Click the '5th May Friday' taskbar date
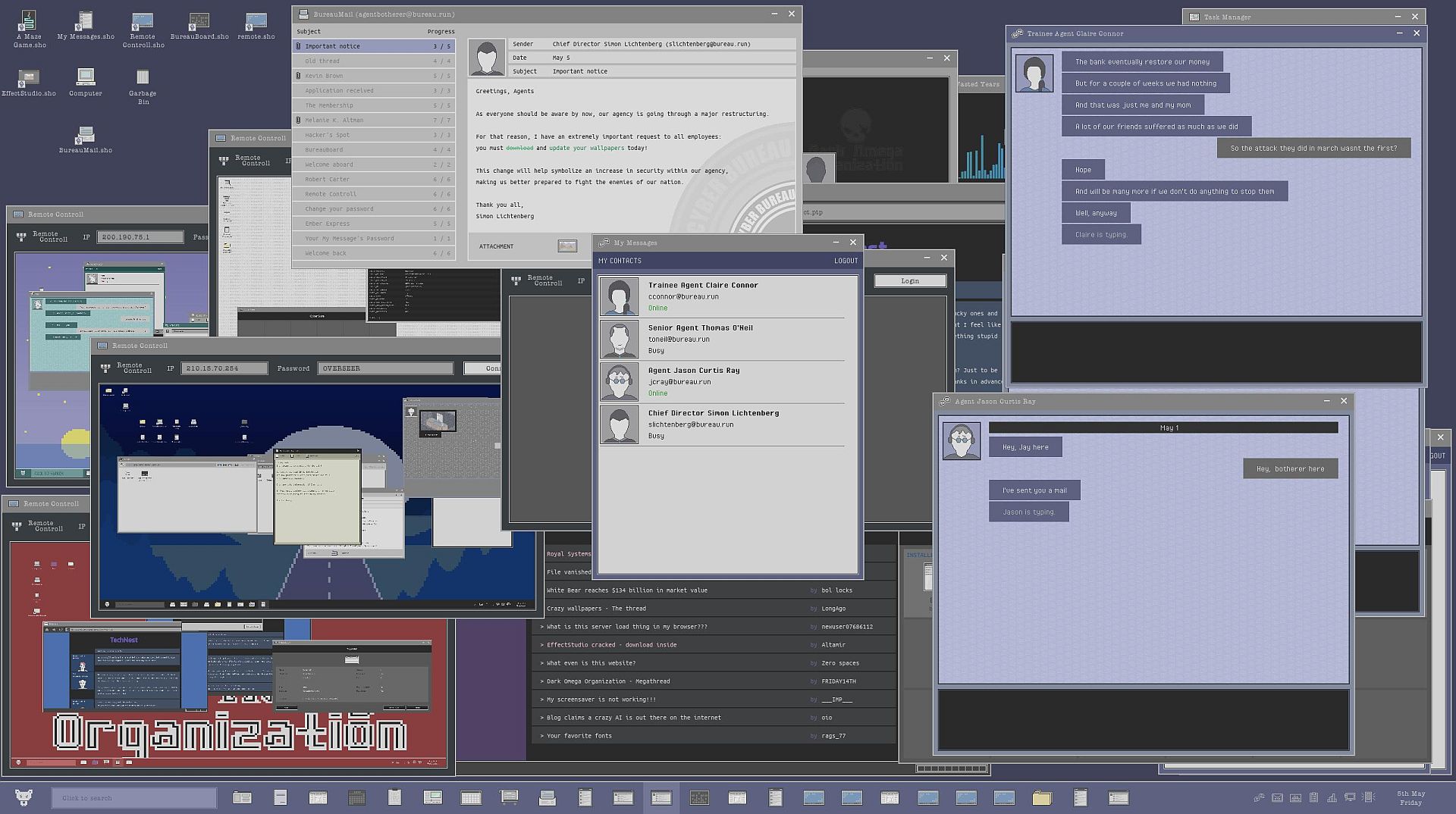 tap(1410, 797)
